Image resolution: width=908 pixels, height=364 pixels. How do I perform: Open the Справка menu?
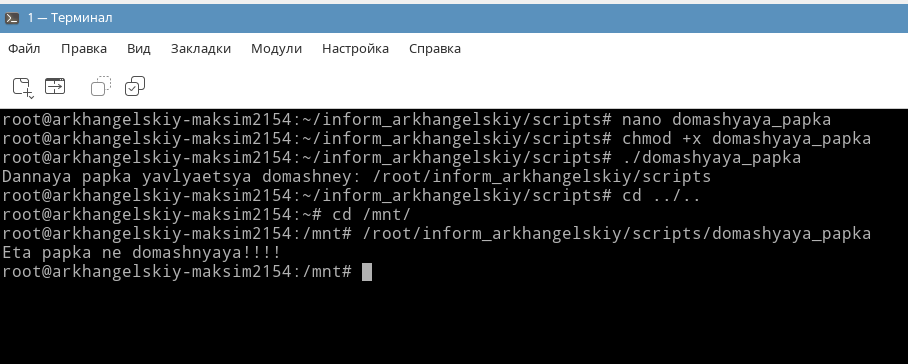click(435, 49)
